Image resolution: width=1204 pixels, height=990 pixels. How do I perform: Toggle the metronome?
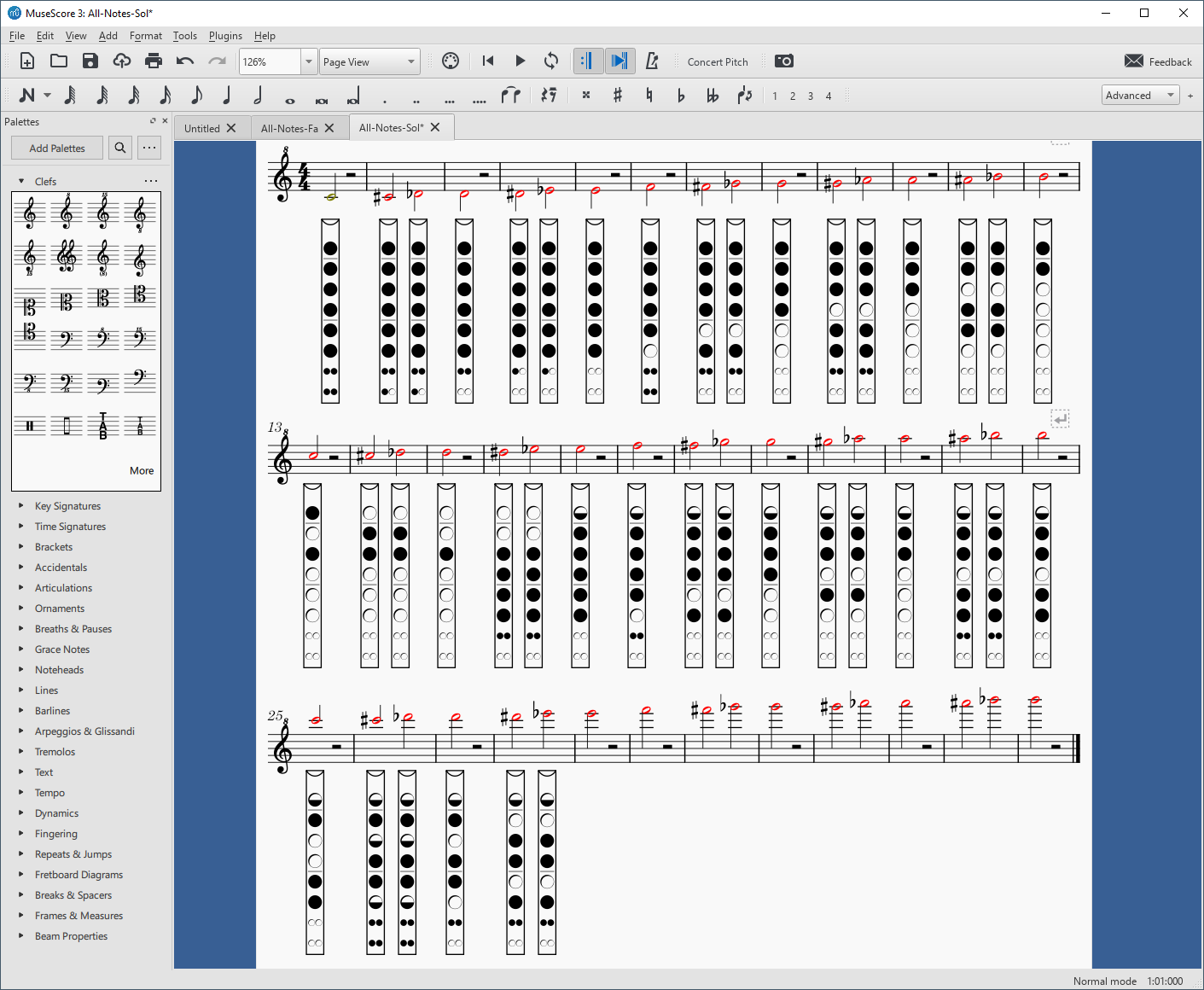pos(652,61)
